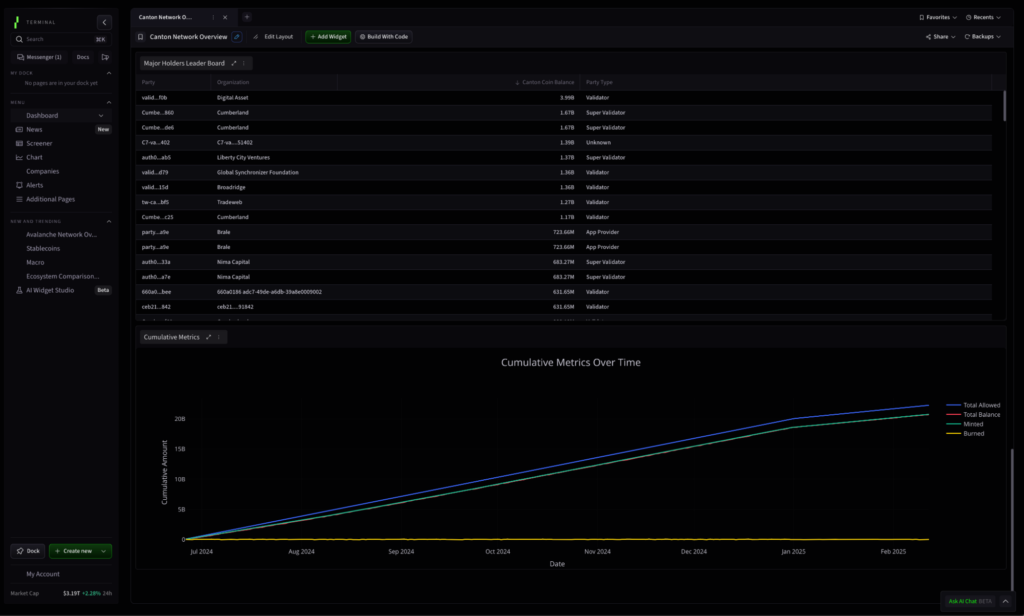Viewport: 1024px width, 616px height.
Task: Open Macro trending page
Action: [x=35, y=263]
